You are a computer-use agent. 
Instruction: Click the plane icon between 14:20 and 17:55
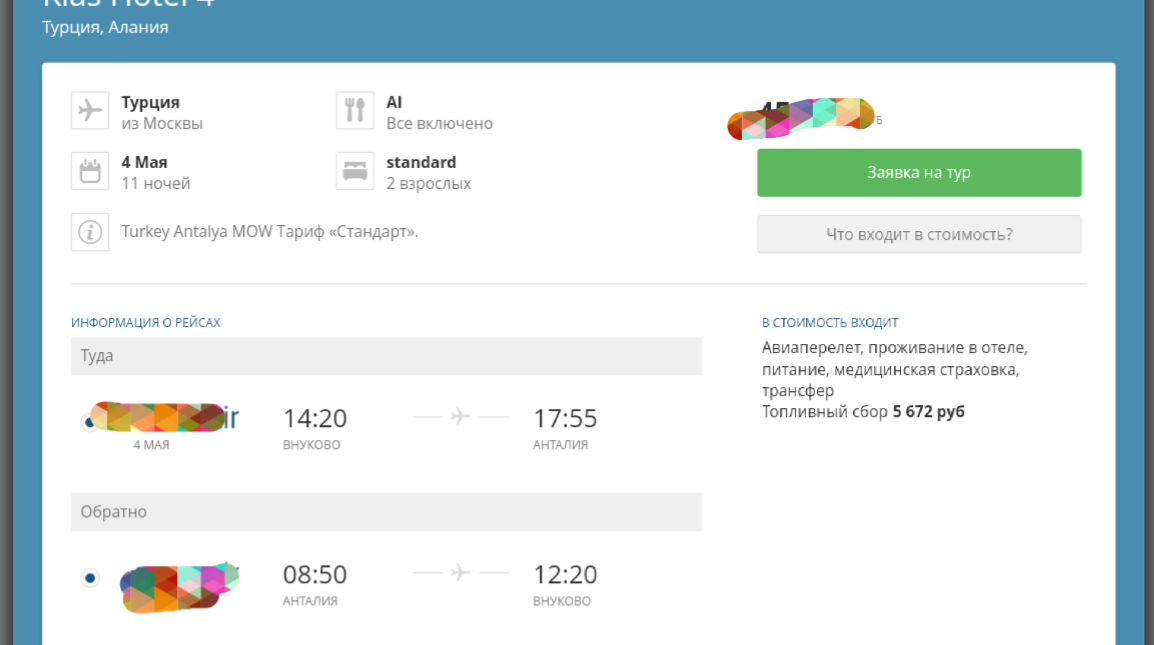[x=460, y=417]
